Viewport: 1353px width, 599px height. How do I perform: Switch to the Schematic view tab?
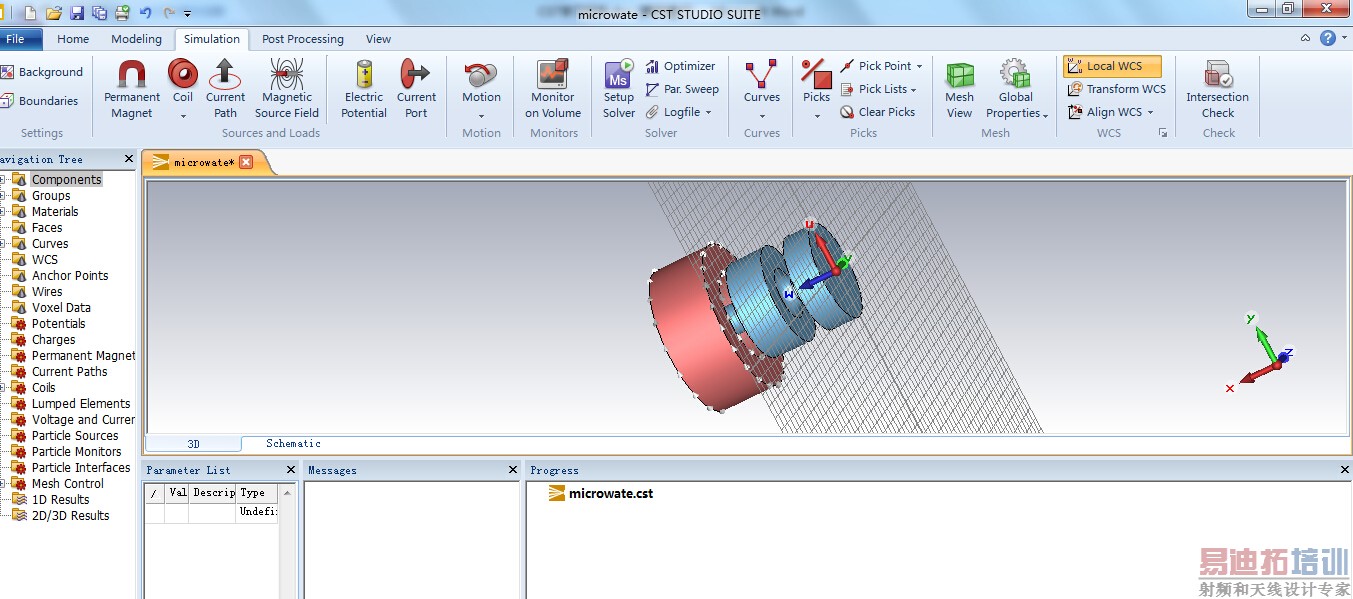click(x=293, y=443)
